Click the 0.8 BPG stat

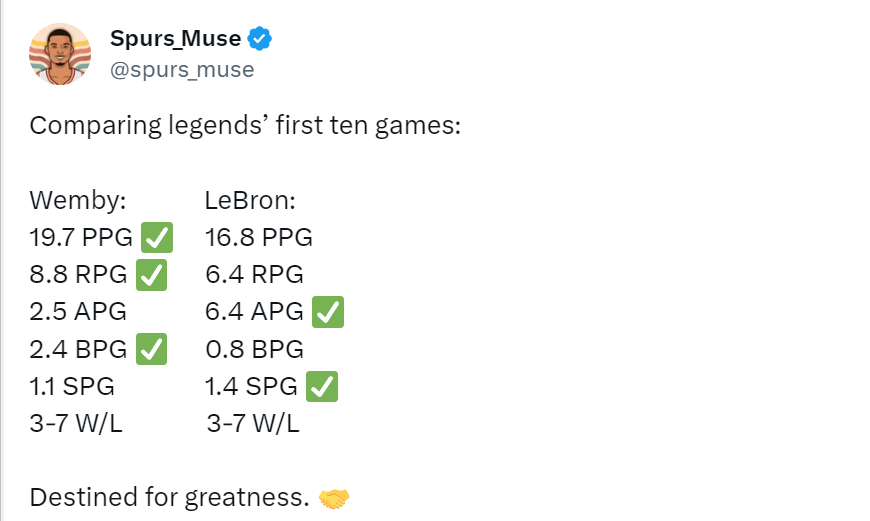click(x=255, y=350)
